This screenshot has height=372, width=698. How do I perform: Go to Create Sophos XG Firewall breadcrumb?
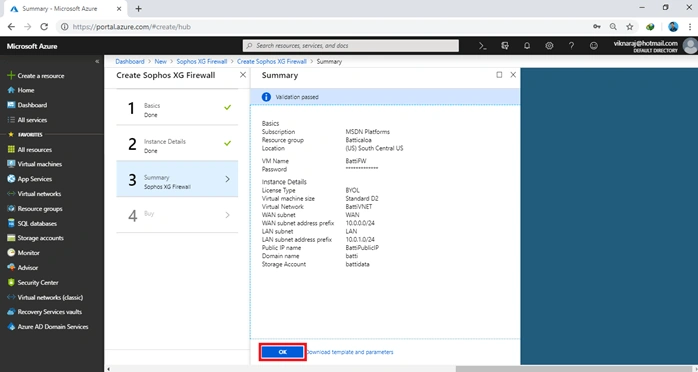tap(272, 61)
